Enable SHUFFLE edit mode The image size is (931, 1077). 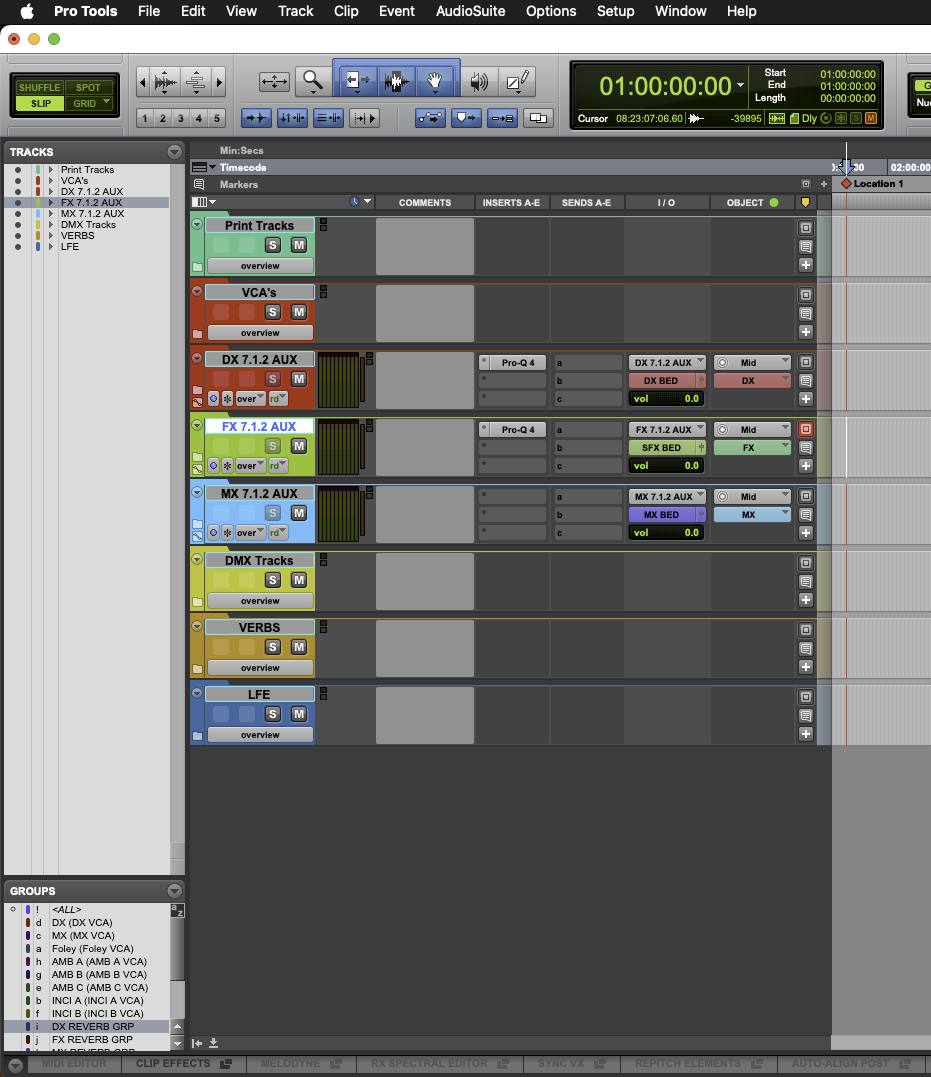39,87
